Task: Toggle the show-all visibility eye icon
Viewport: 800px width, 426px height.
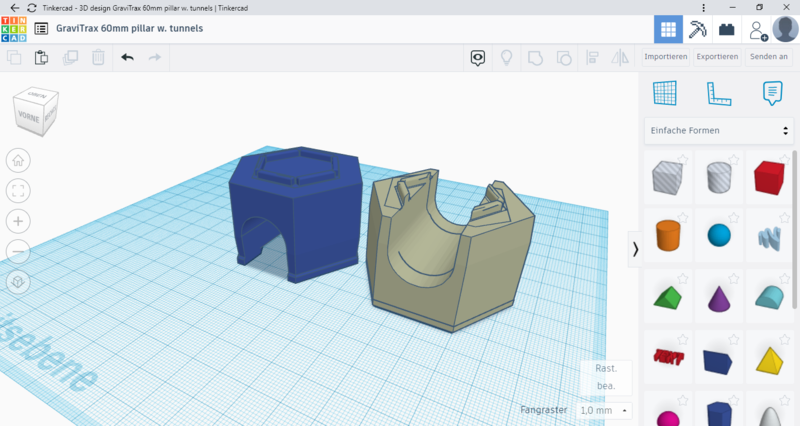Action: [x=478, y=58]
